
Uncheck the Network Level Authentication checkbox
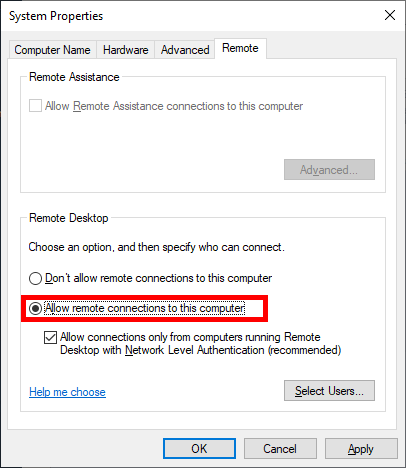(x=50, y=337)
